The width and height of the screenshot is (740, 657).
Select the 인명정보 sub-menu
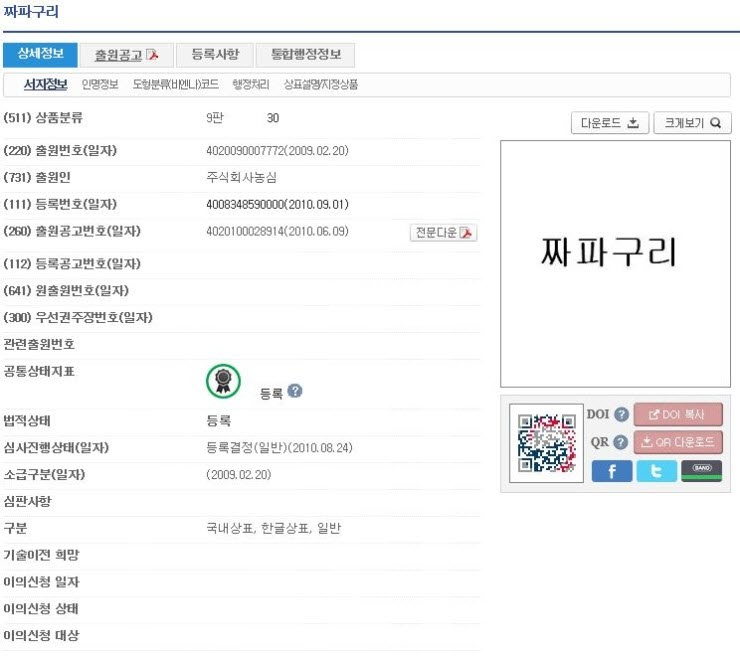pos(100,85)
